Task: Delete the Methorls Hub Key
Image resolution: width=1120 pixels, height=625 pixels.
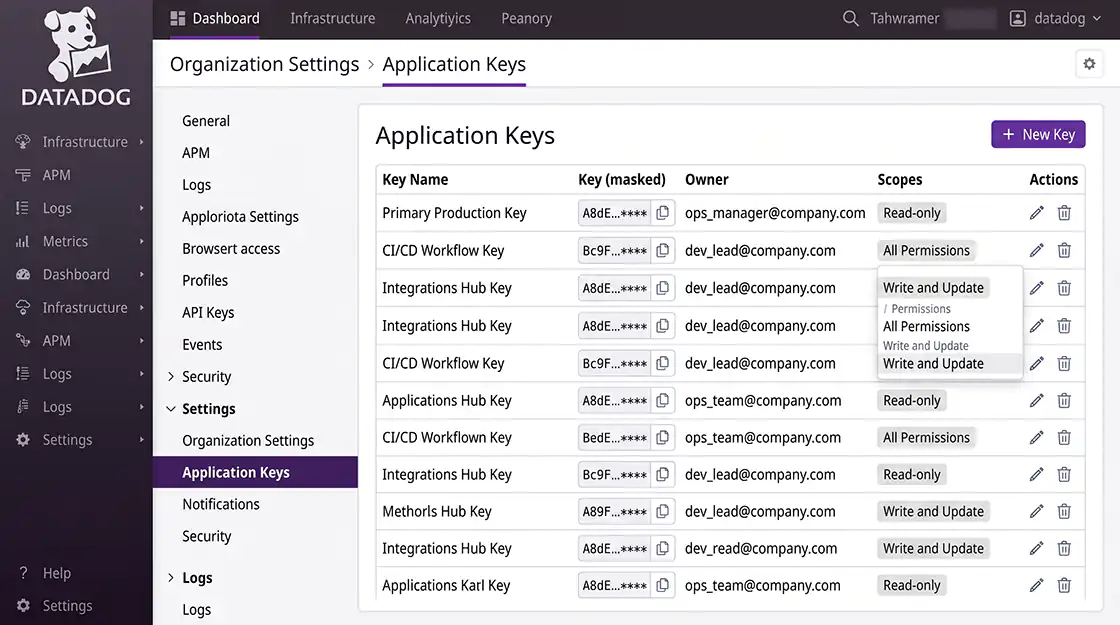Action: (x=1064, y=511)
